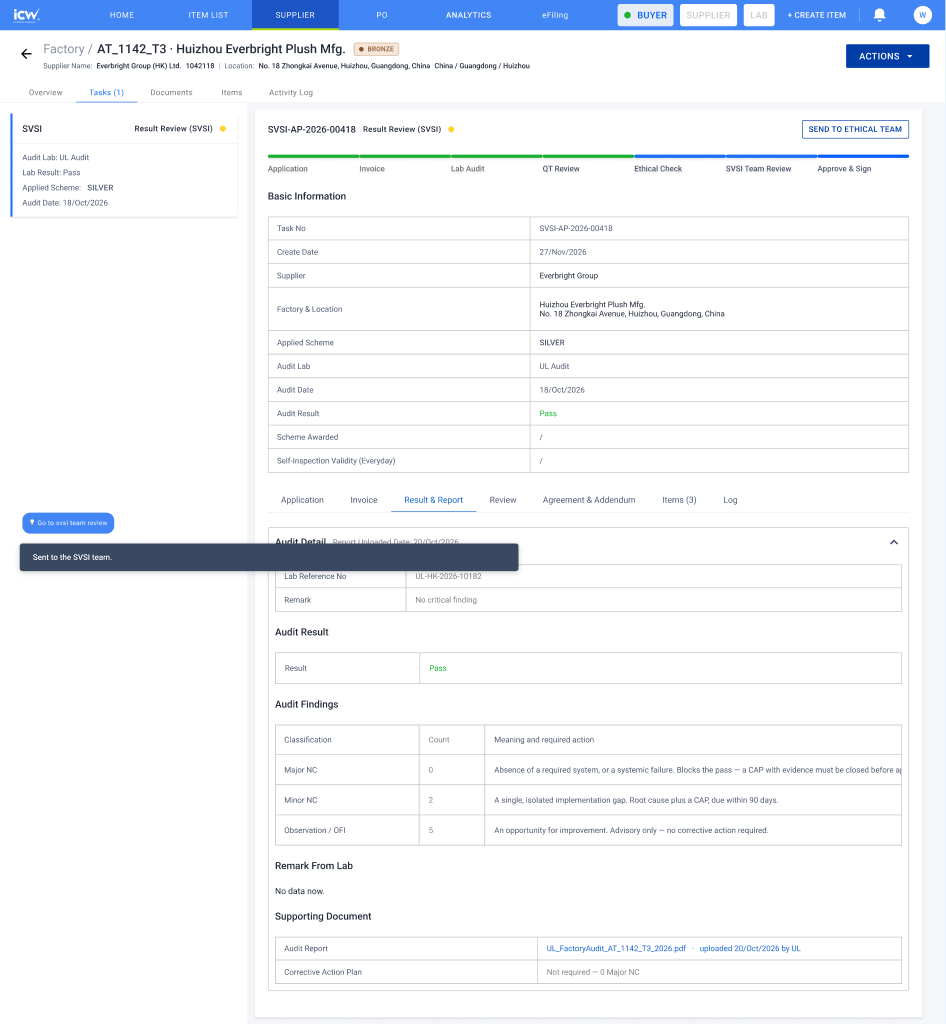Open the Activity Log tab
The width and height of the screenshot is (946, 1024).
tap(291, 93)
